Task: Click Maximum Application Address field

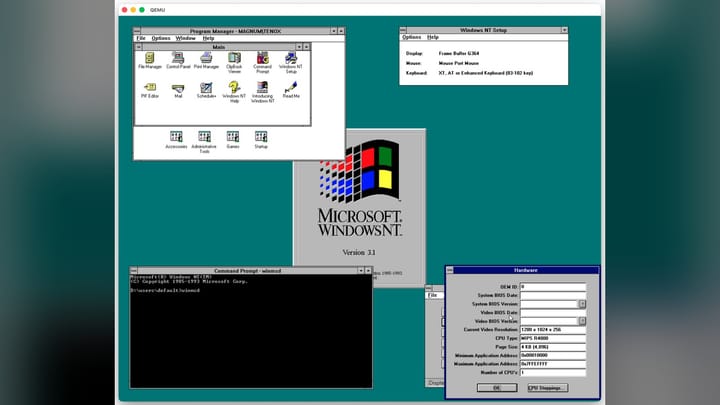Action: pos(553,364)
